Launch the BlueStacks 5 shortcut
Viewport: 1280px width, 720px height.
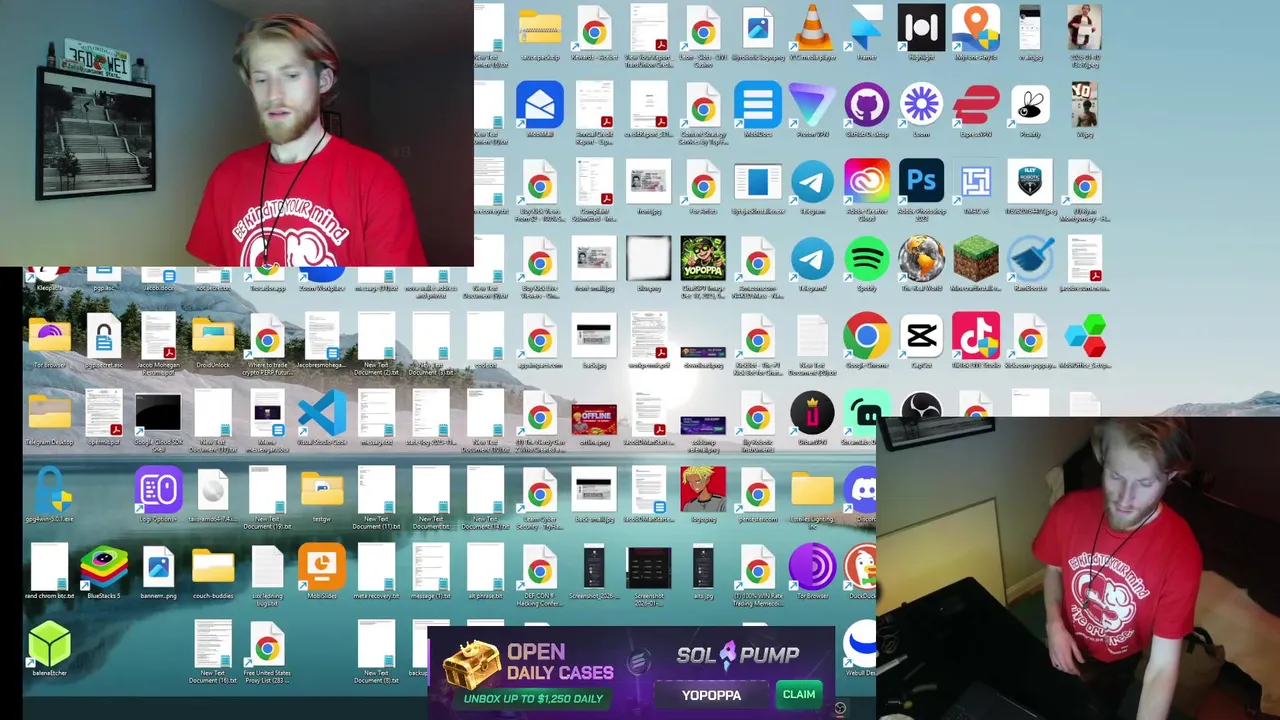coord(104,568)
